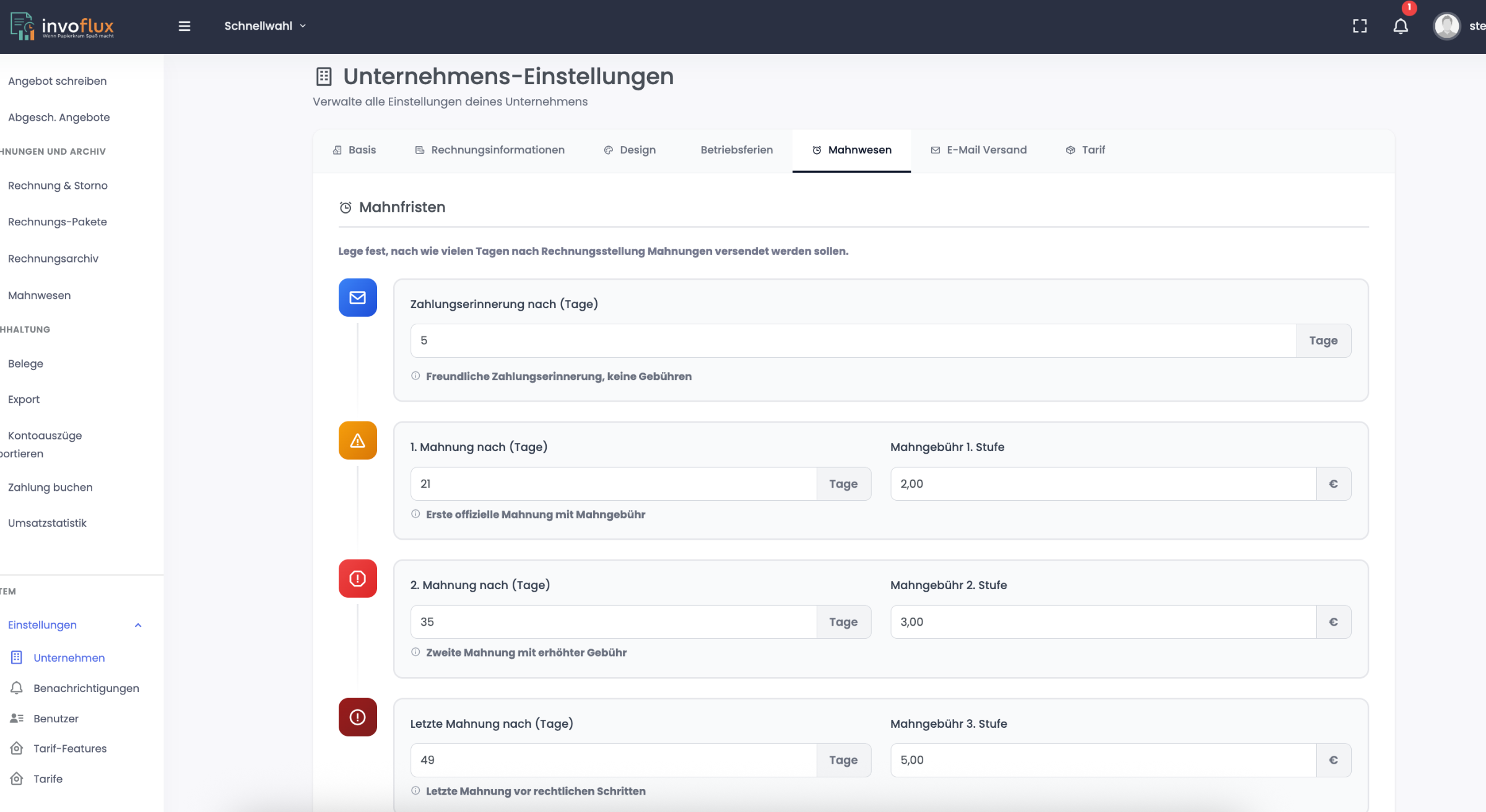Open Rechnung & Storno in sidebar
Screen dimensions: 1486x812
58,186
